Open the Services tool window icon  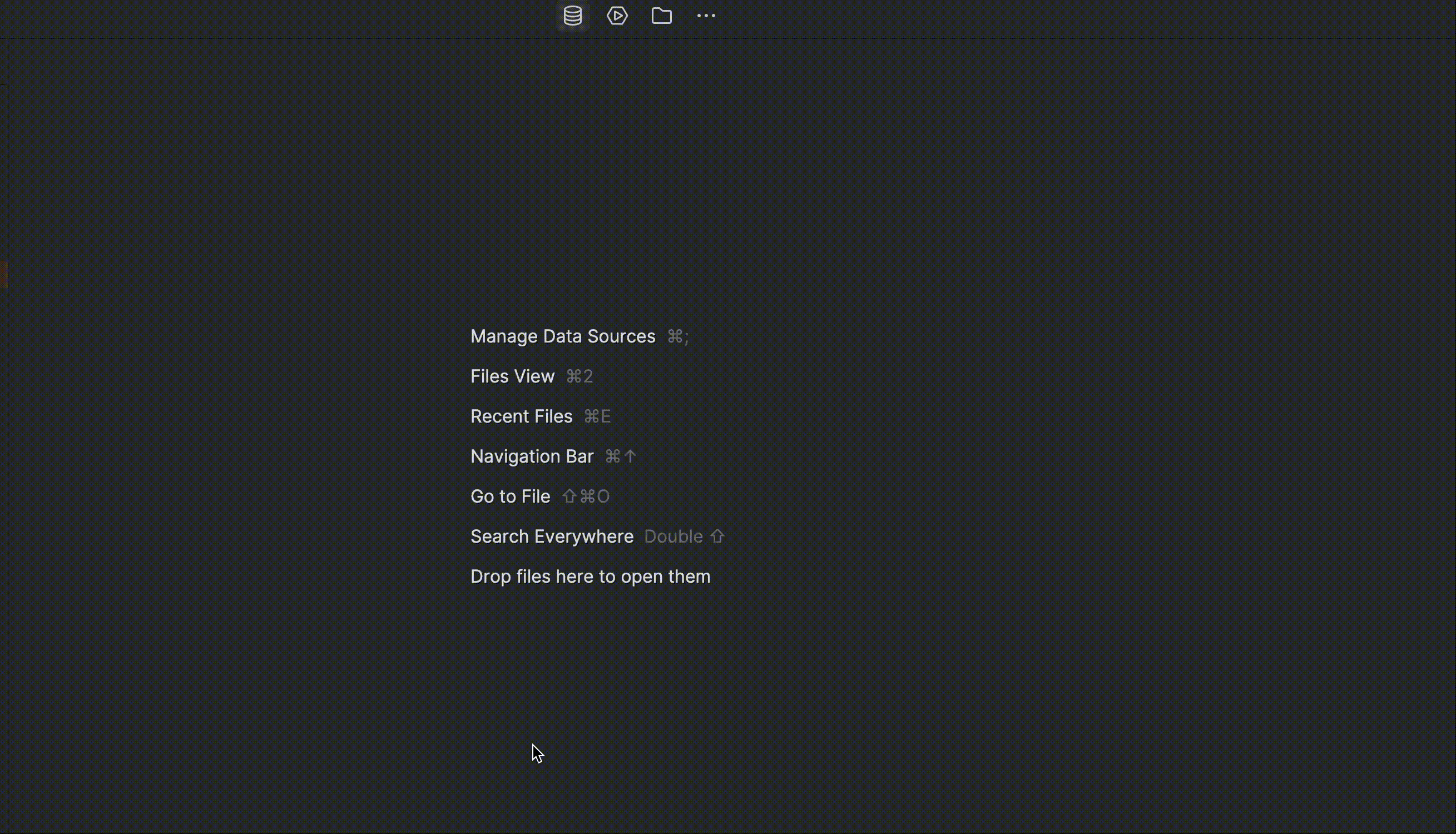pos(617,16)
